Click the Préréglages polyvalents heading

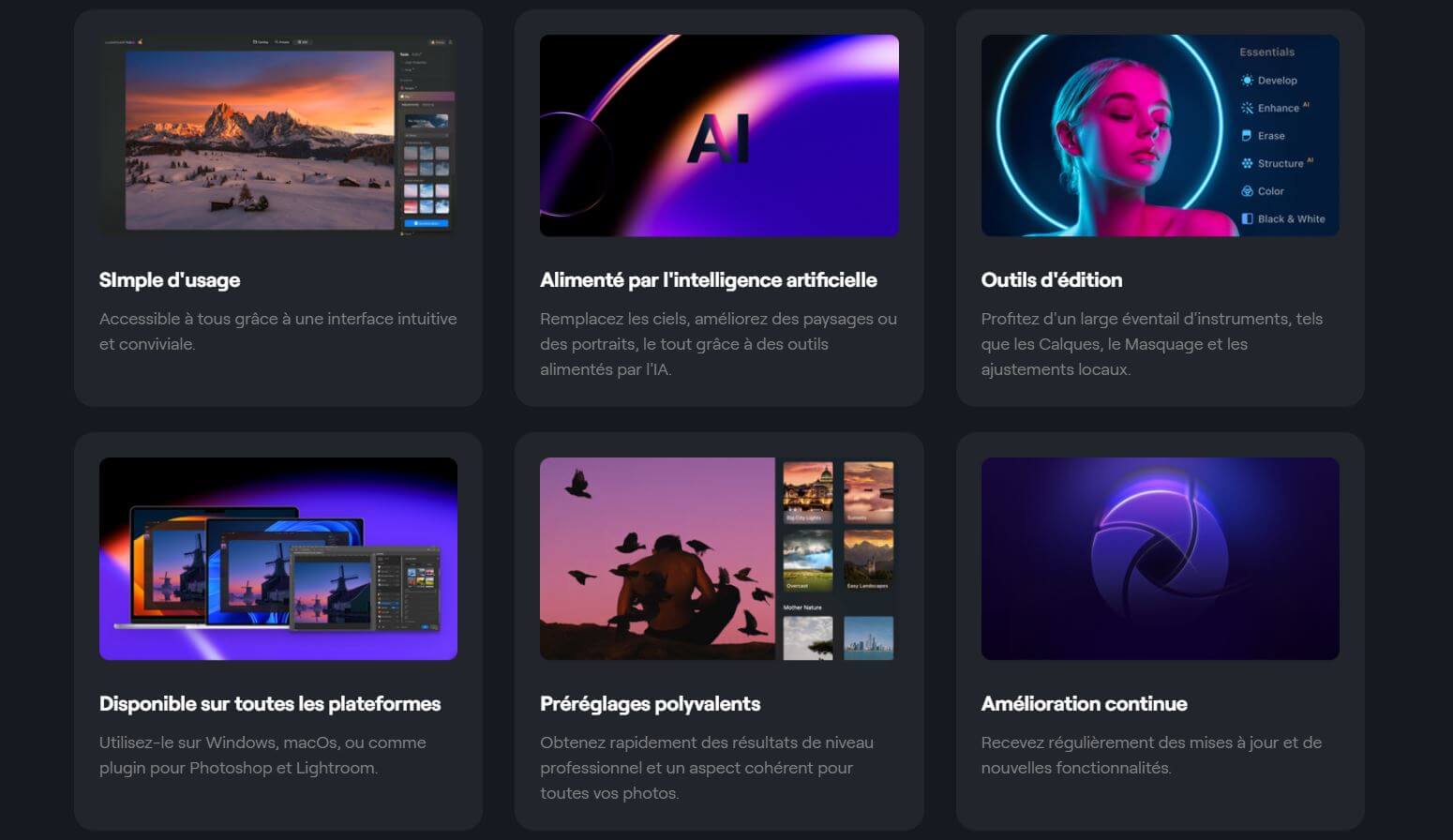[651, 704]
